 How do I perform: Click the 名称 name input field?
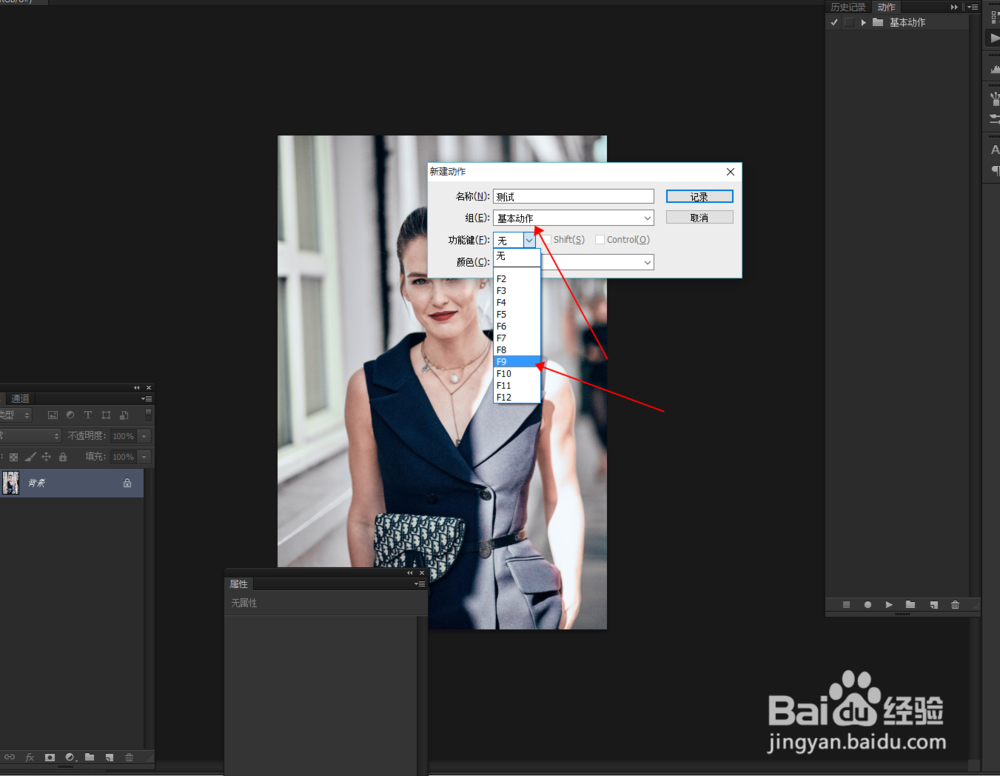click(573, 196)
